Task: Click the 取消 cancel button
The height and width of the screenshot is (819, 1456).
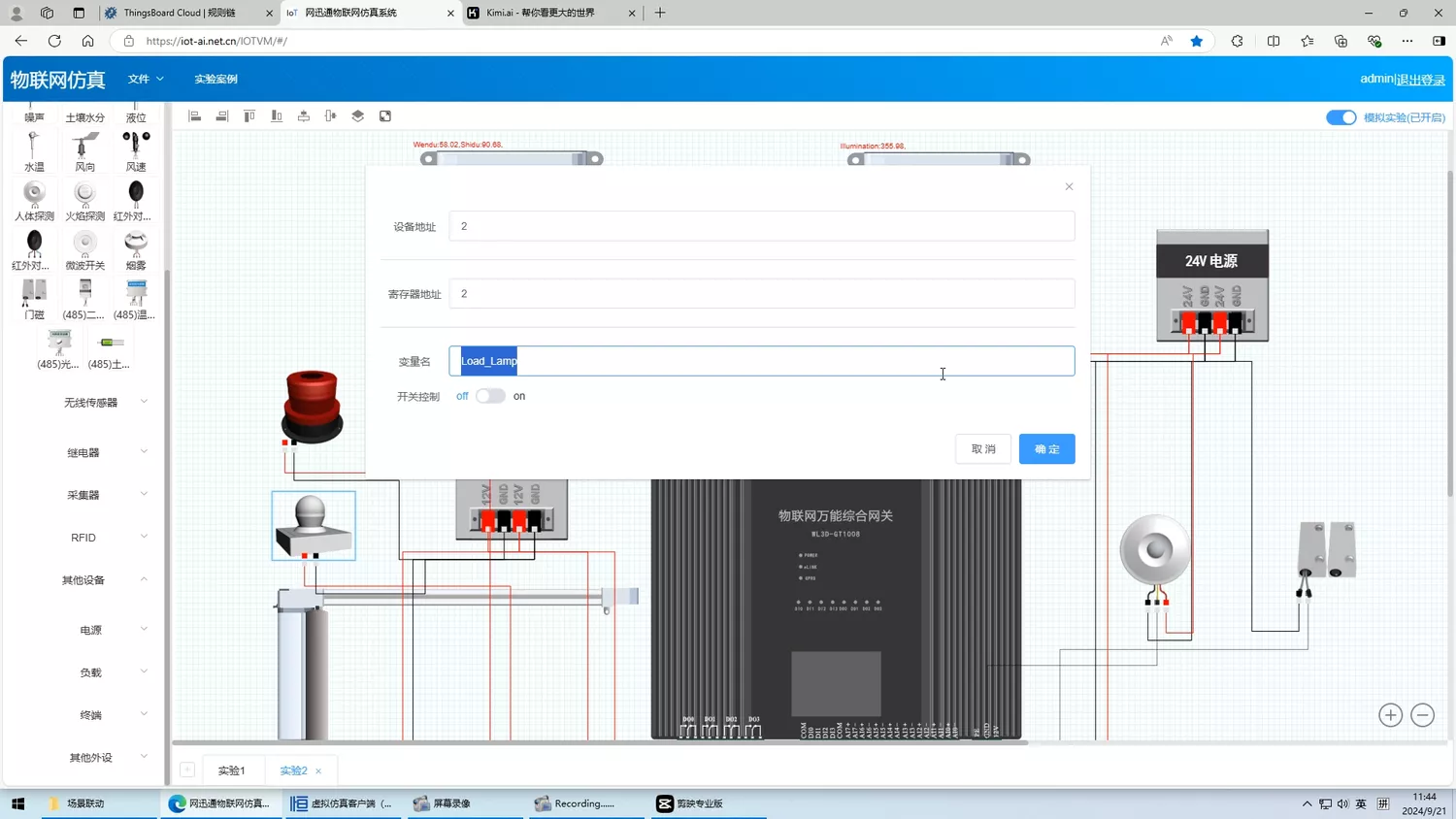Action: 983,449
